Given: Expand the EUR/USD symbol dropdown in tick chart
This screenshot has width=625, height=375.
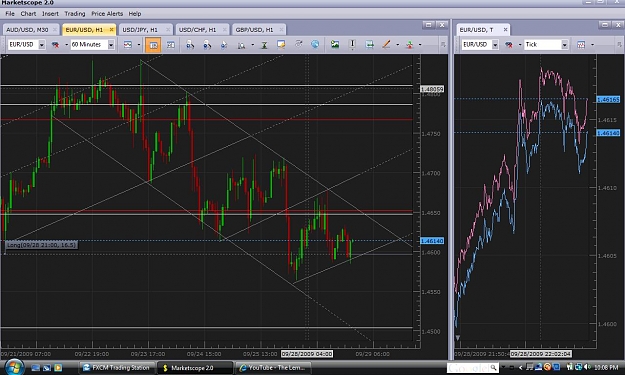Looking at the screenshot, I should click(495, 45).
